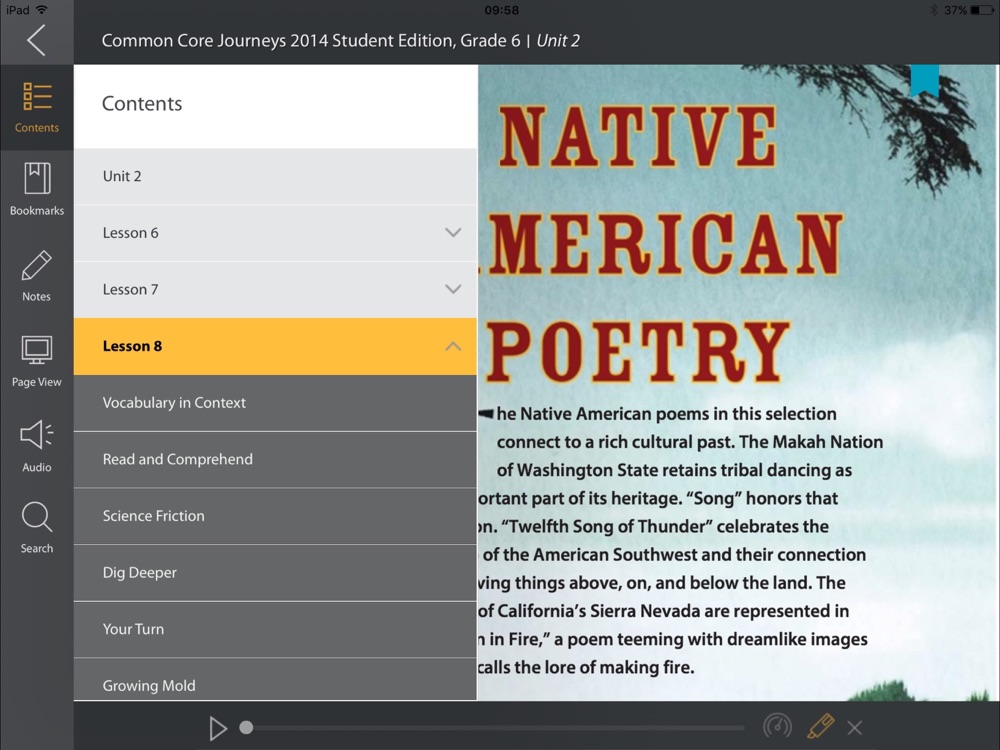Close the audio player bar

(855, 728)
